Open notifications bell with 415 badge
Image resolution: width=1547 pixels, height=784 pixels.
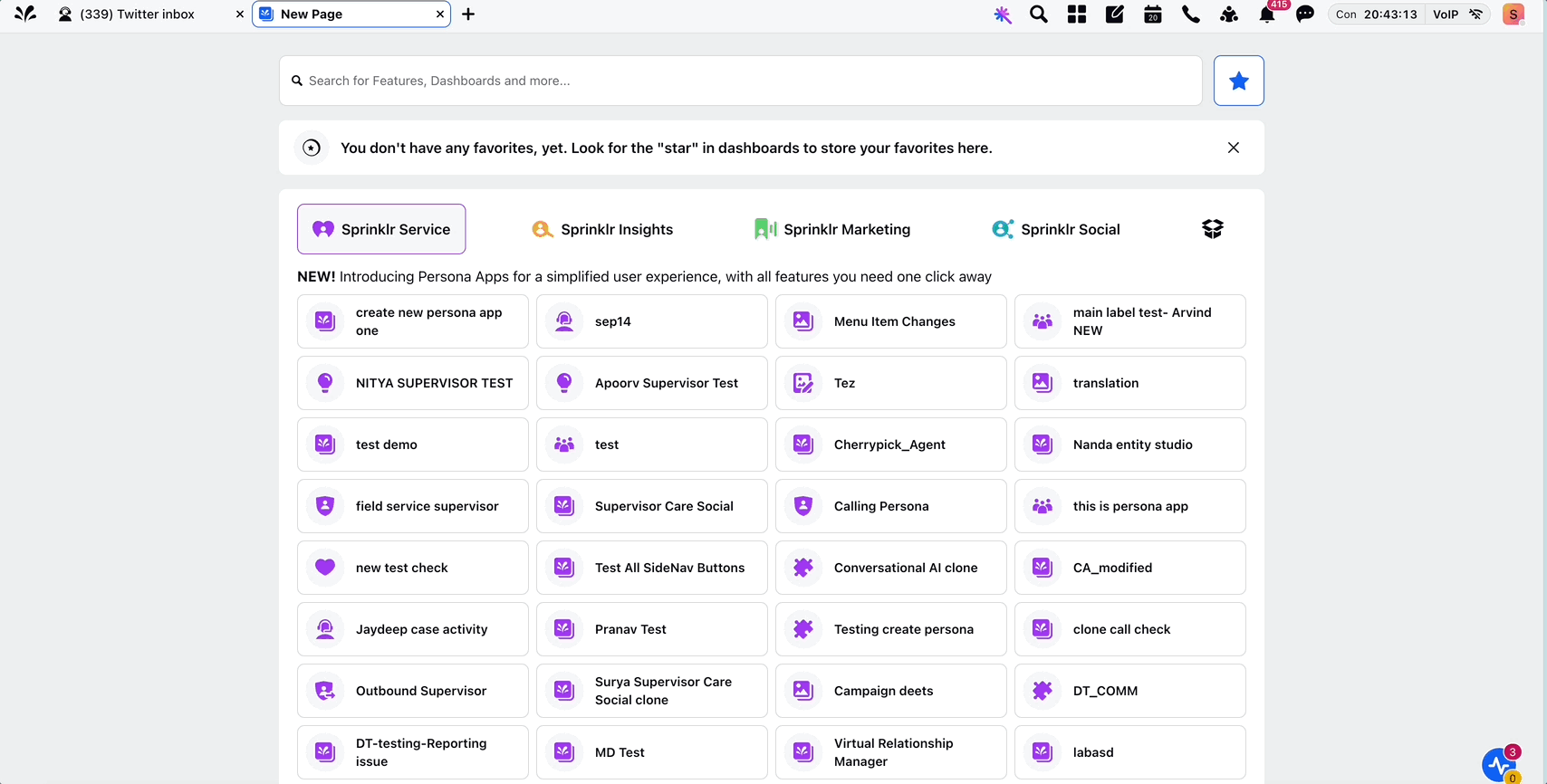coord(1267,14)
